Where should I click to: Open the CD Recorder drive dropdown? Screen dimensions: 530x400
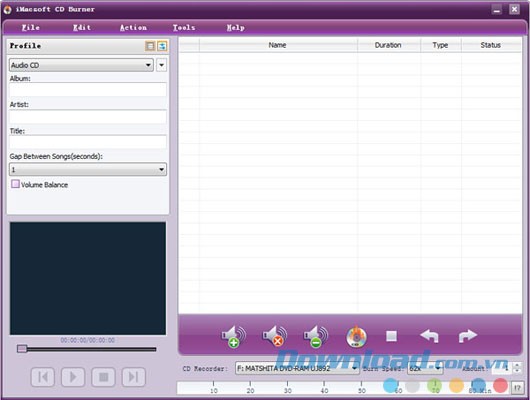tap(297, 368)
